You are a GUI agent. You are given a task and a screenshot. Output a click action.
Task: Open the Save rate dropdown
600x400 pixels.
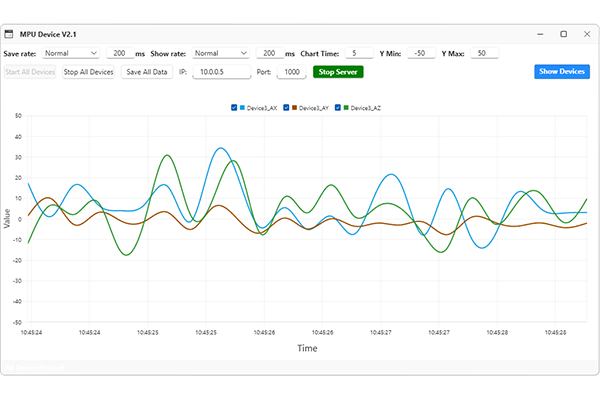pos(70,53)
